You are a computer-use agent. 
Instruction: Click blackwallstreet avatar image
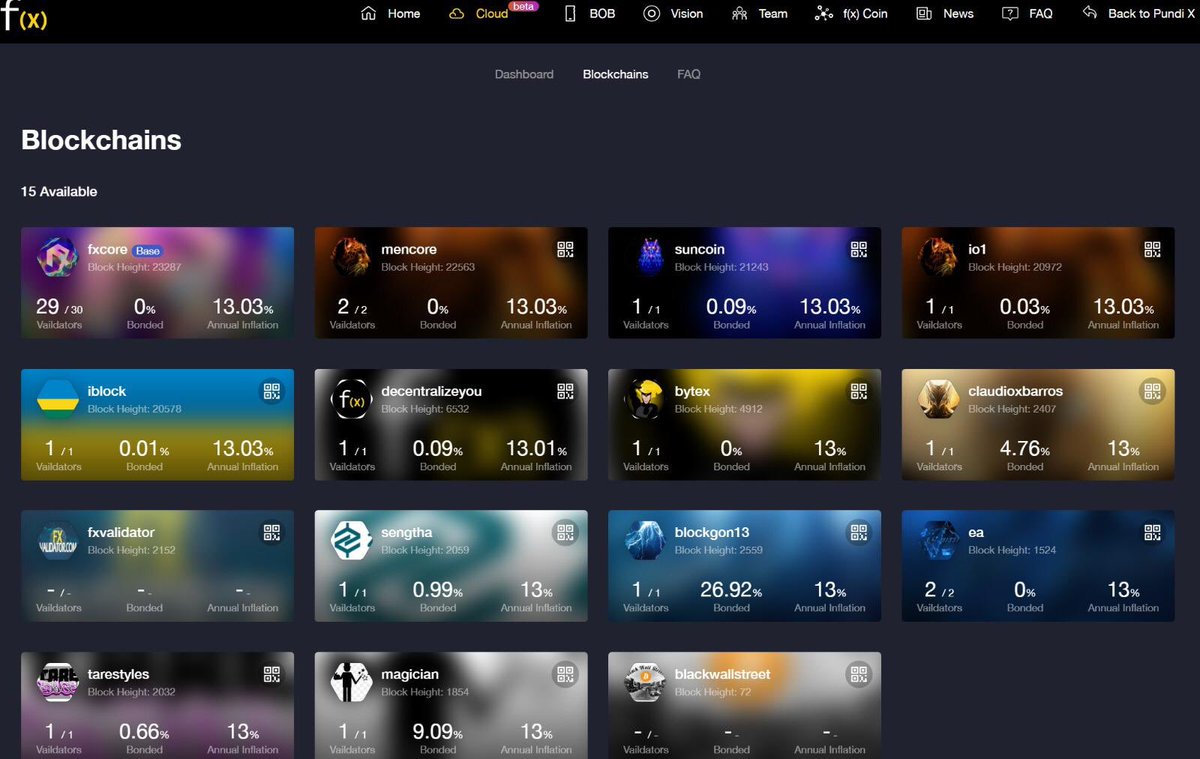coord(645,682)
